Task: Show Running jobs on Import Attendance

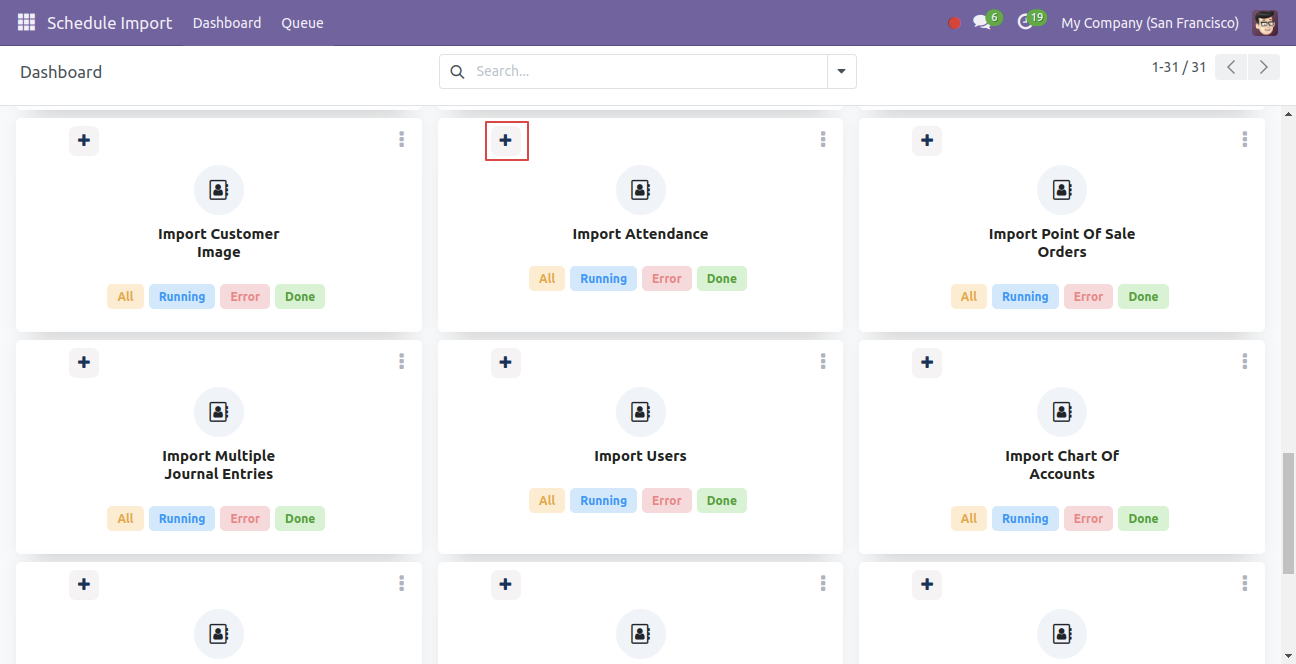Action: click(604, 279)
